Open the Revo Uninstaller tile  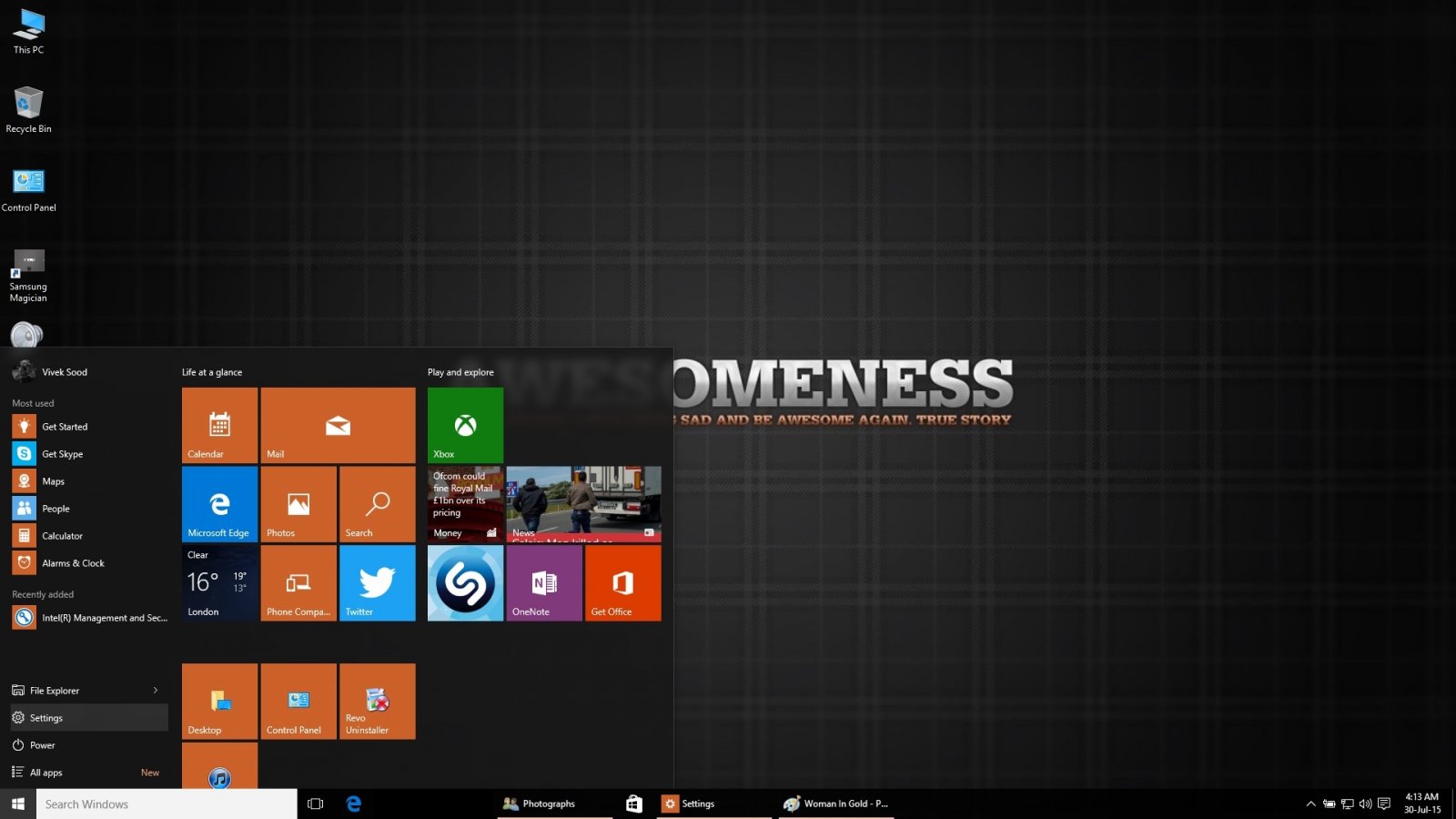377,701
